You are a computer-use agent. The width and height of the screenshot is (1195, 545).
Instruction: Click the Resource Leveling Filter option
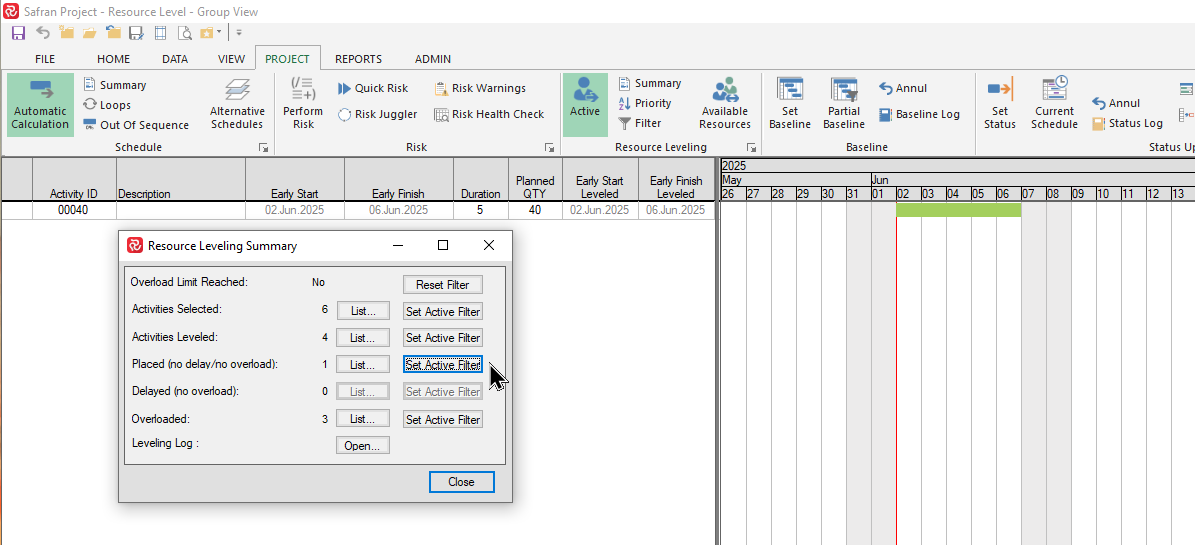coord(639,123)
